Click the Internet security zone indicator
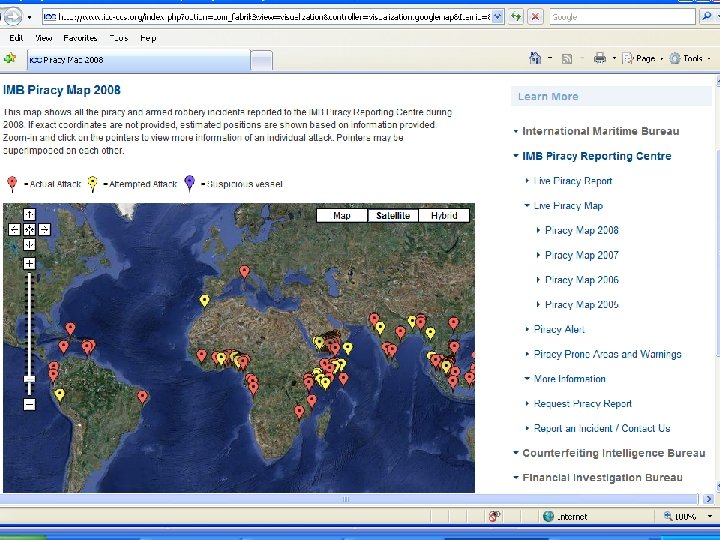The height and width of the screenshot is (540, 720). coord(565,517)
